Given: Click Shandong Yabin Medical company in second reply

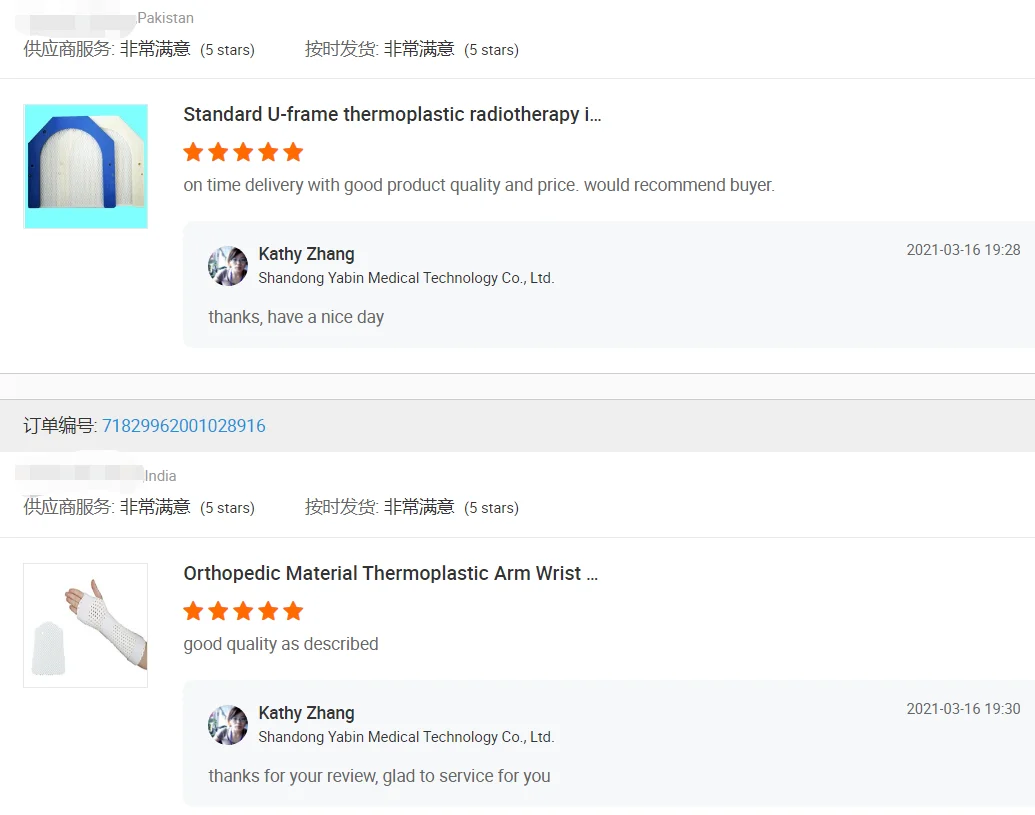Looking at the screenshot, I should tap(406, 736).
